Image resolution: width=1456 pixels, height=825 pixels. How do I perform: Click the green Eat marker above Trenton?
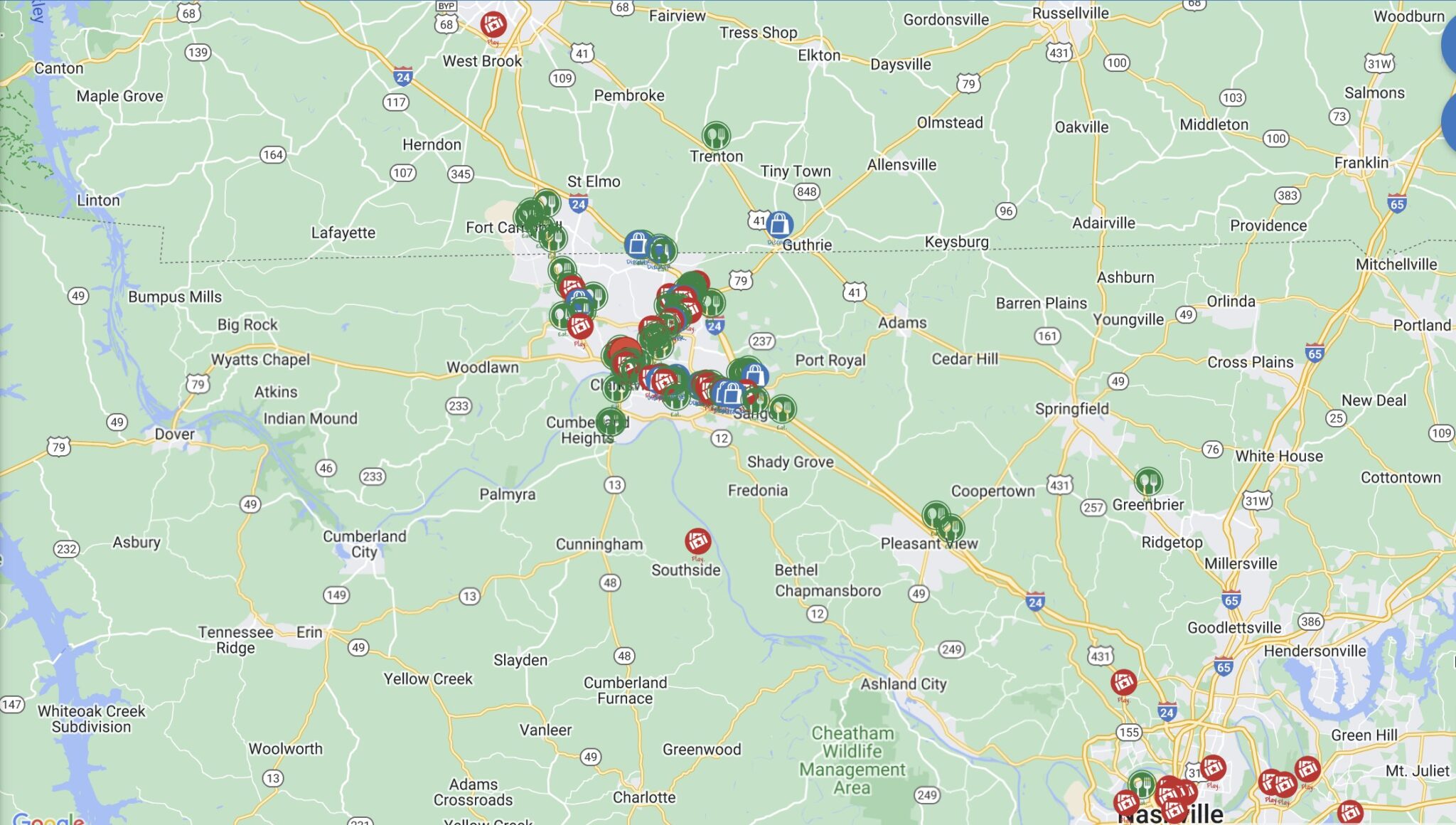click(716, 135)
